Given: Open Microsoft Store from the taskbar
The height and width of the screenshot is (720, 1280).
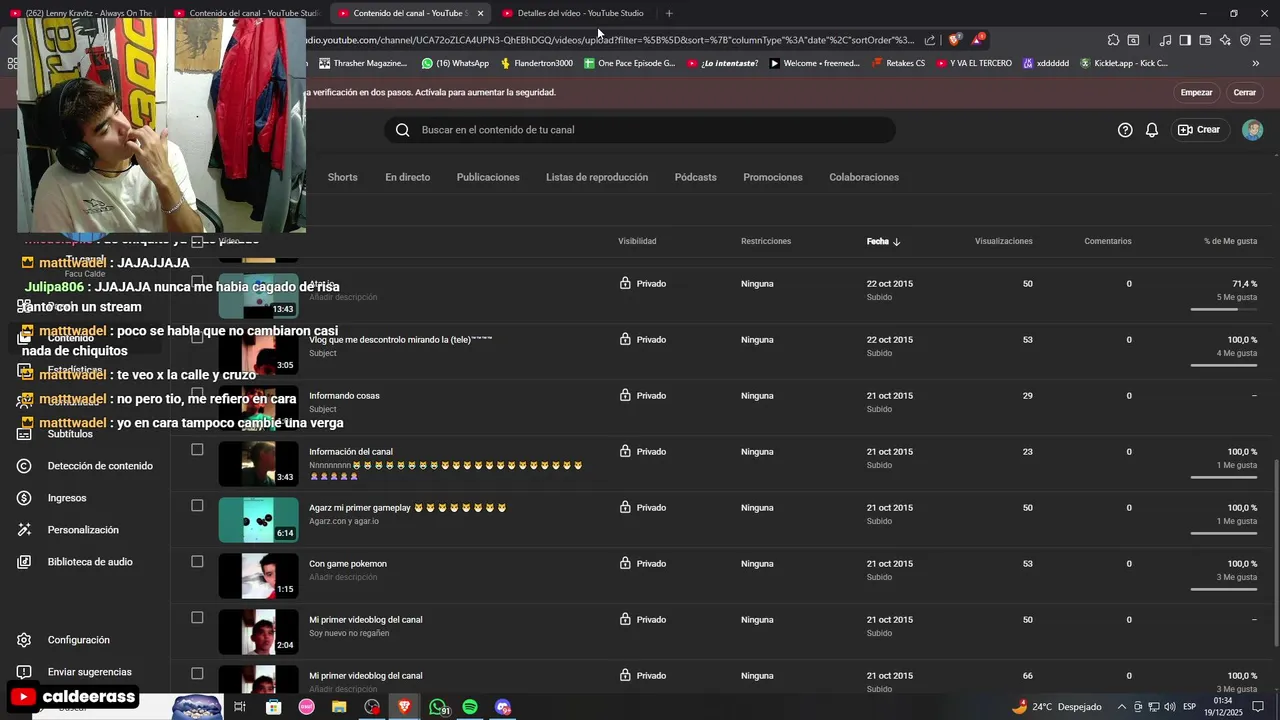Looking at the screenshot, I should (273, 707).
